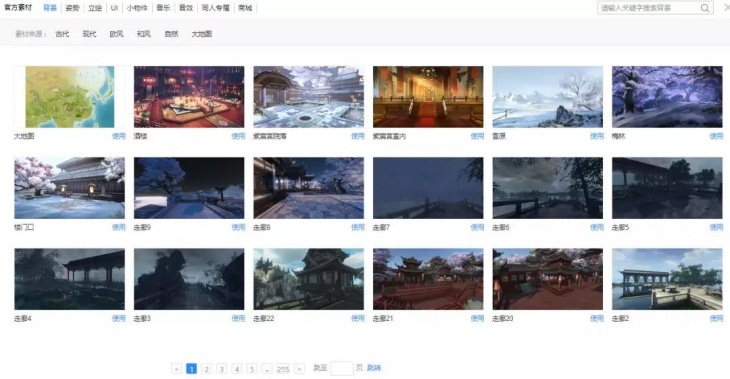The image size is (730, 379).
Task: Go to the previous page arrow
Action: click(x=176, y=369)
